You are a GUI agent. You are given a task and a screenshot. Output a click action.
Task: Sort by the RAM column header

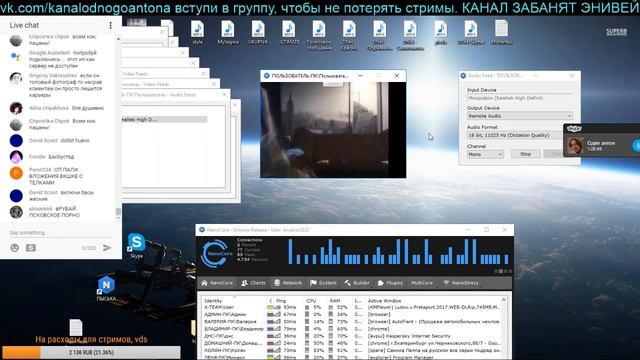pyautogui.click(x=335, y=301)
